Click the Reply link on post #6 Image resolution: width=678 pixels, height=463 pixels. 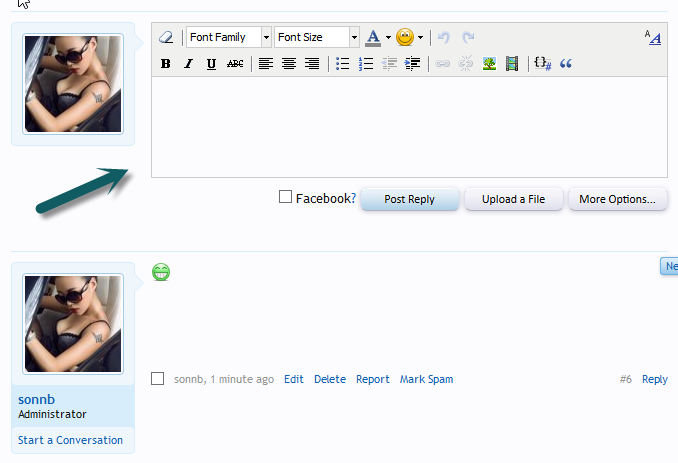[x=655, y=379]
